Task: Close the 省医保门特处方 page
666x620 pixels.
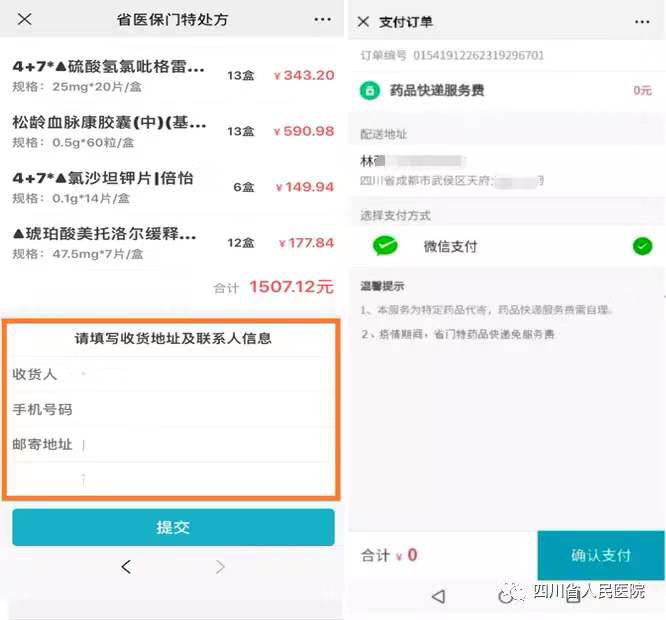Action: click(x=25, y=19)
